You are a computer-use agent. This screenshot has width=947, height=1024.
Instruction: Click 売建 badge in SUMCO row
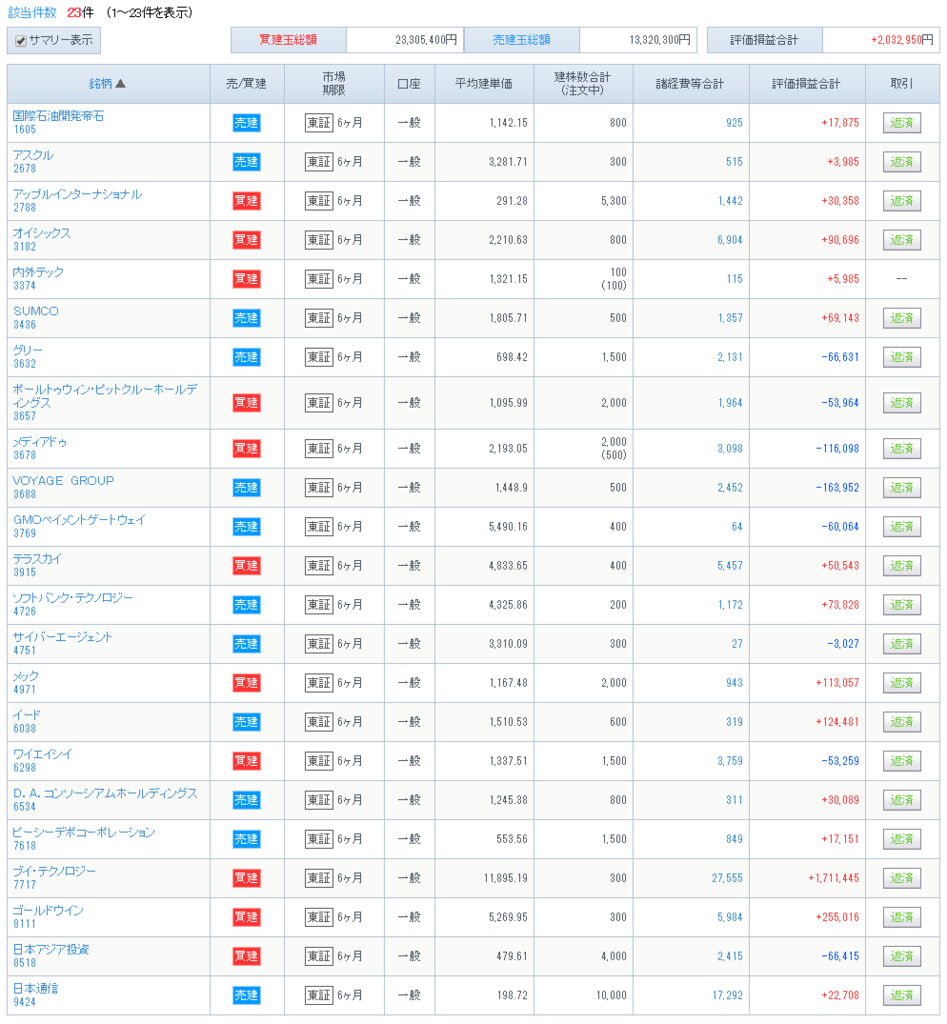[x=246, y=318]
